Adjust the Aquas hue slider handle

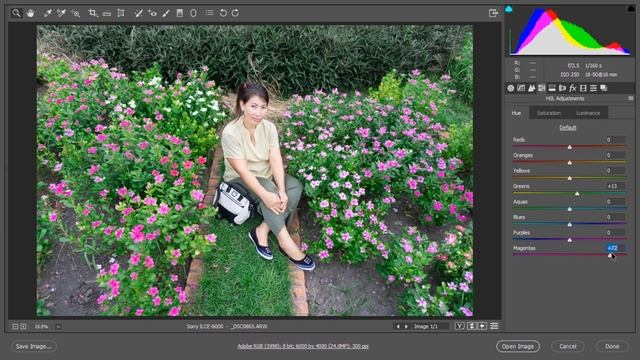(x=570, y=209)
